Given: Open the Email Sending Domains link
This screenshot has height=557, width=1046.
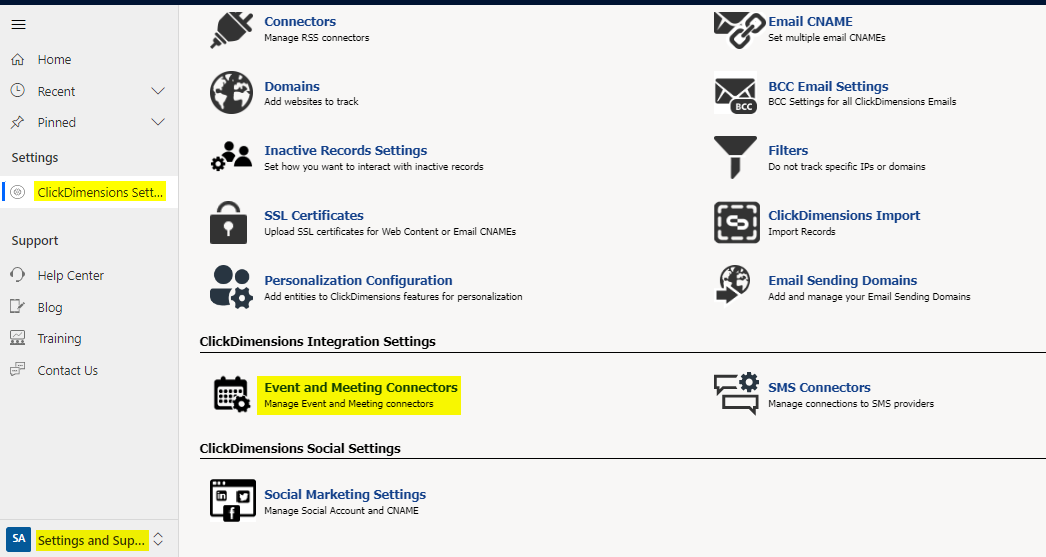Looking at the screenshot, I should click(842, 280).
